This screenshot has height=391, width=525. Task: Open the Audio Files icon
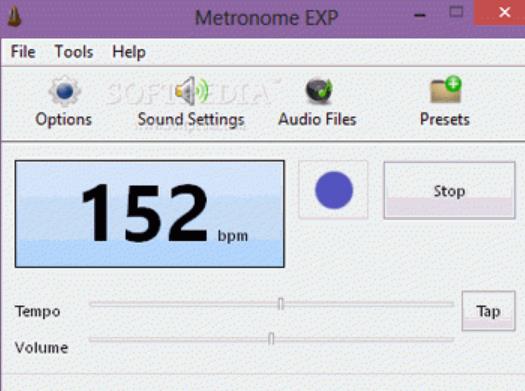coord(319,91)
